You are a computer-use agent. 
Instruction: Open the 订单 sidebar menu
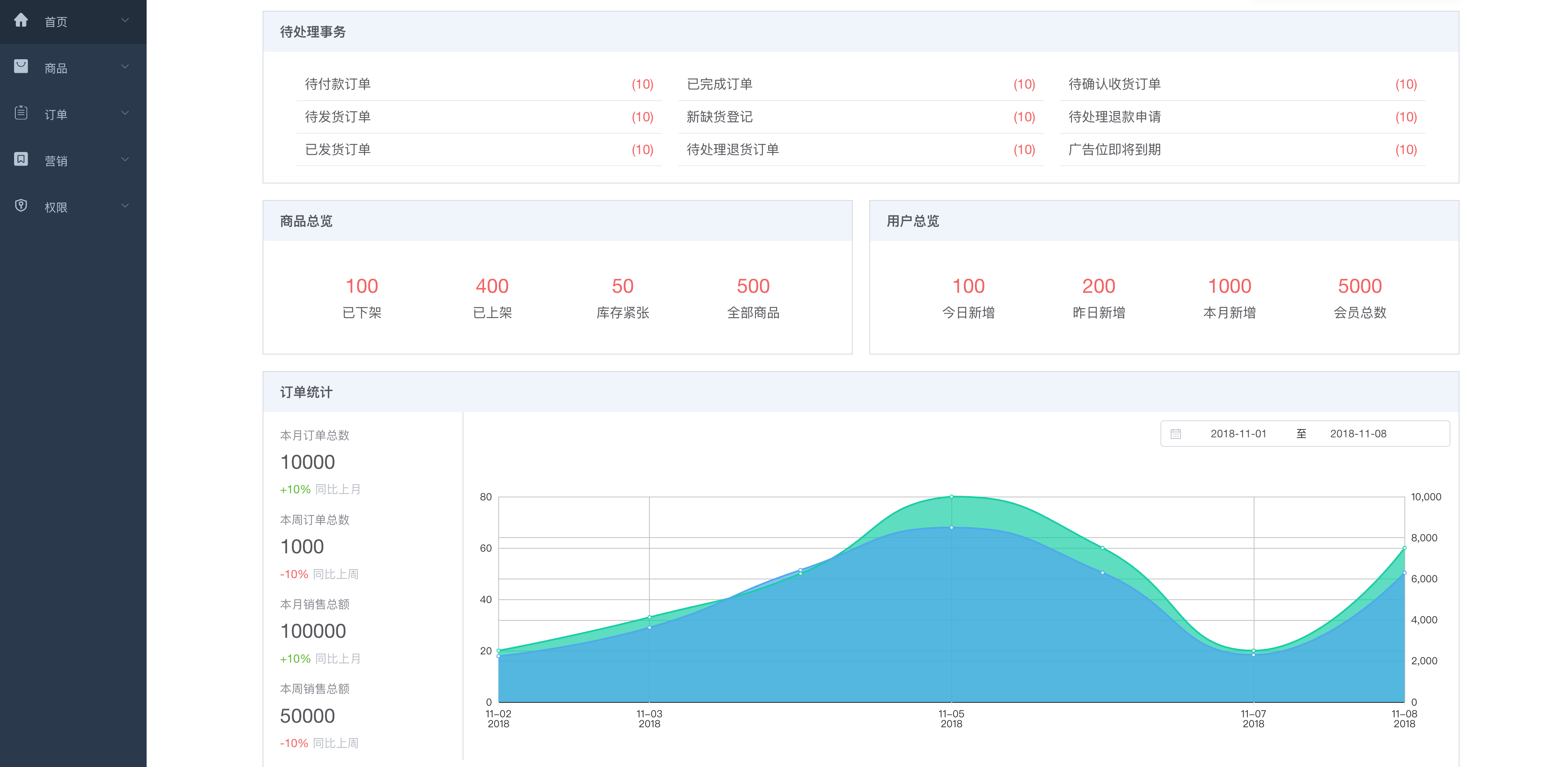73,114
